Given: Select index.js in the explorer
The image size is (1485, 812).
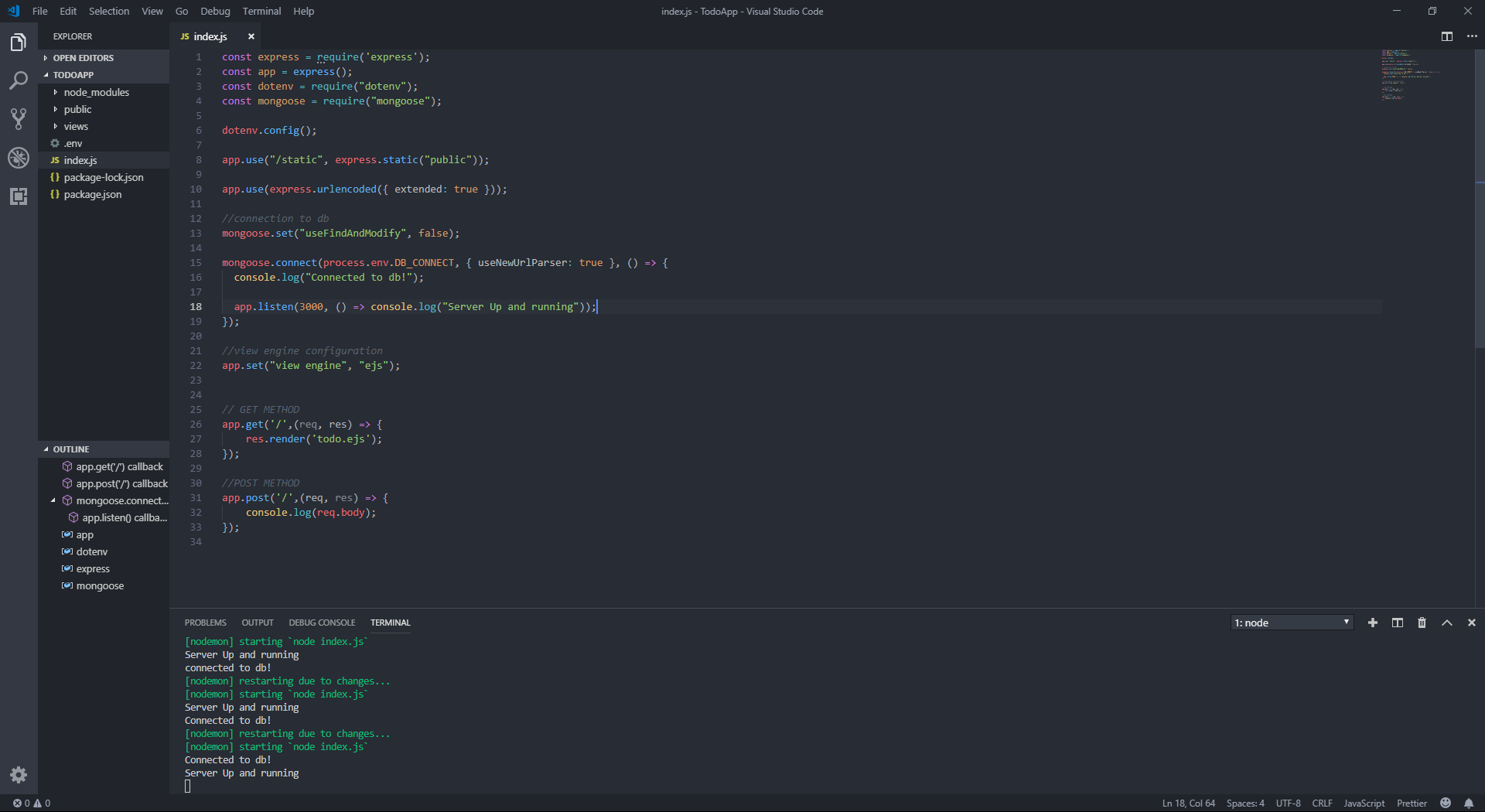Looking at the screenshot, I should pos(104,160).
